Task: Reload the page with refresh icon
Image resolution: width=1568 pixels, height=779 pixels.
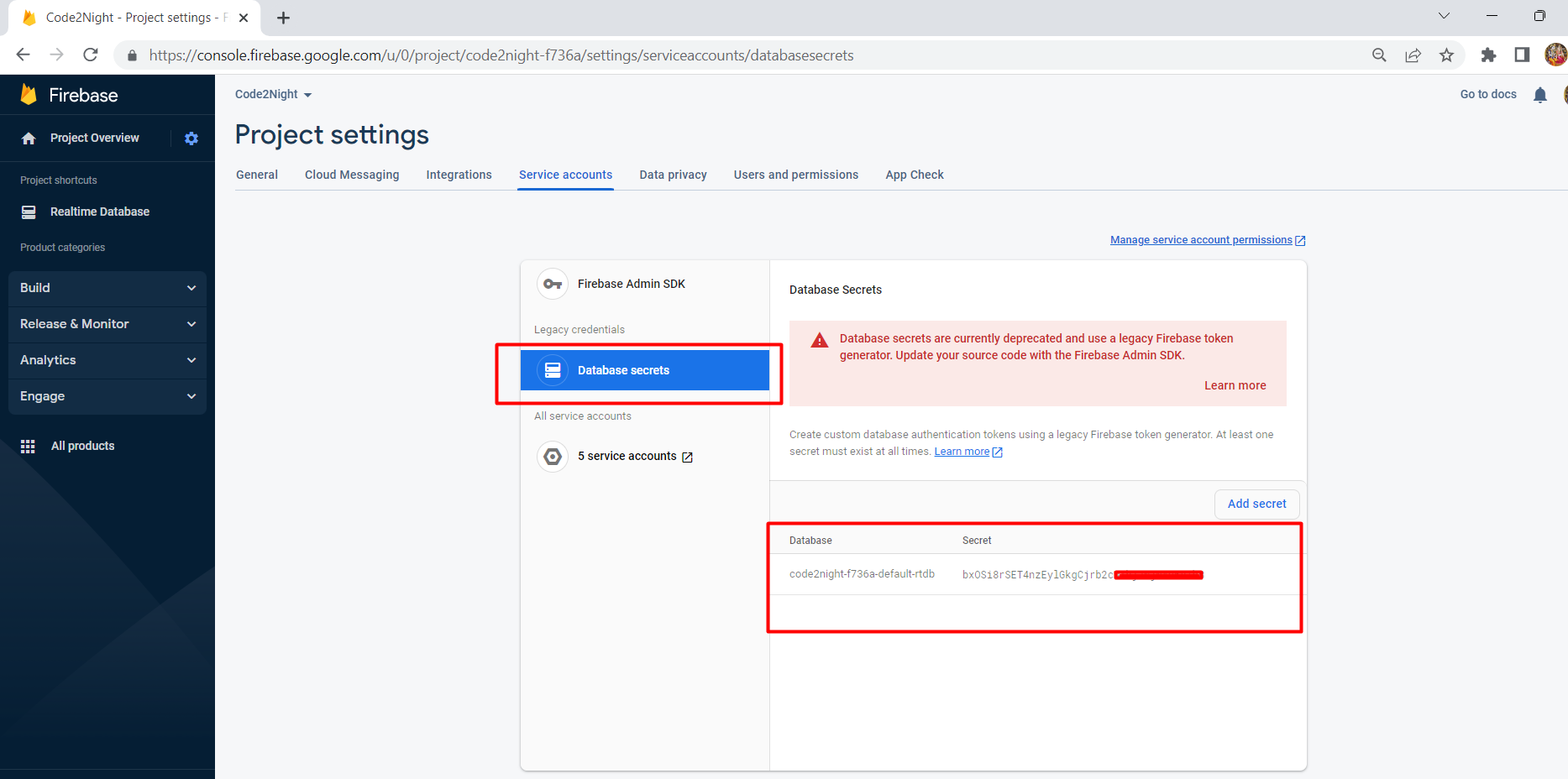Action: click(91, 55)
